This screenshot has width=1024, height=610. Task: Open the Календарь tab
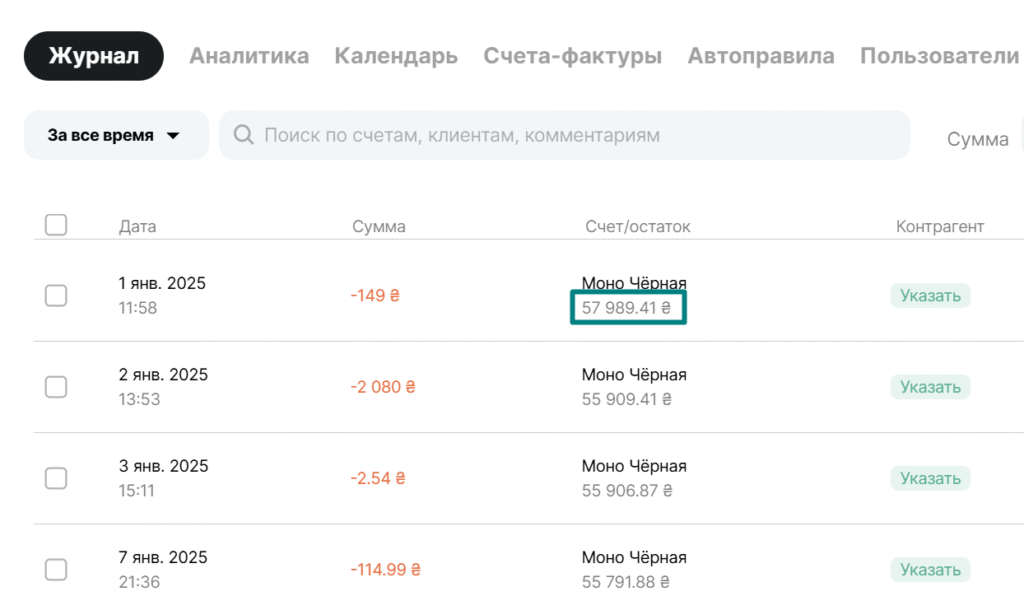396,56
